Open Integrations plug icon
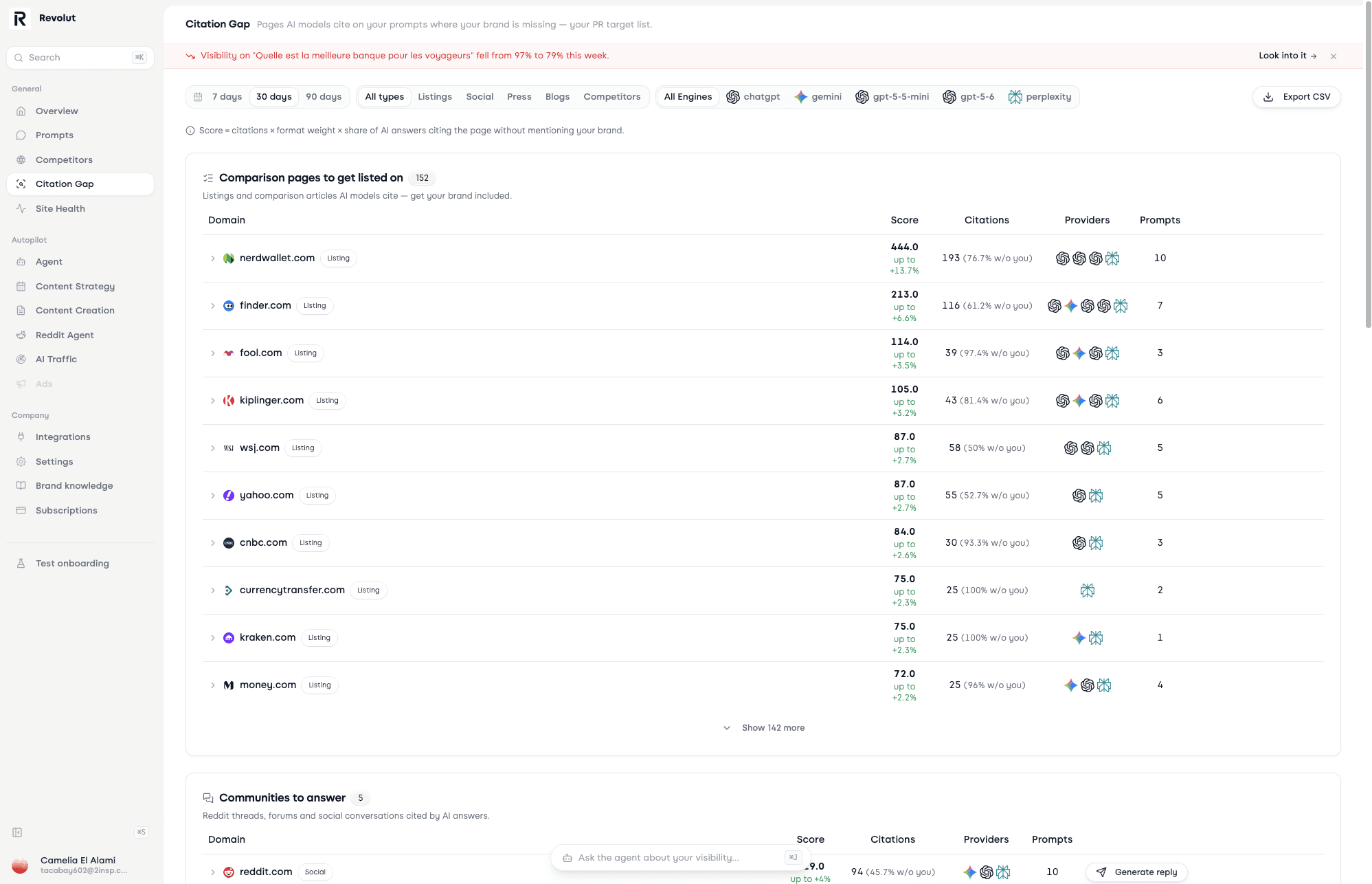Screen dimensions: 1372x884 pyautogui.click(x=21, y=437)
